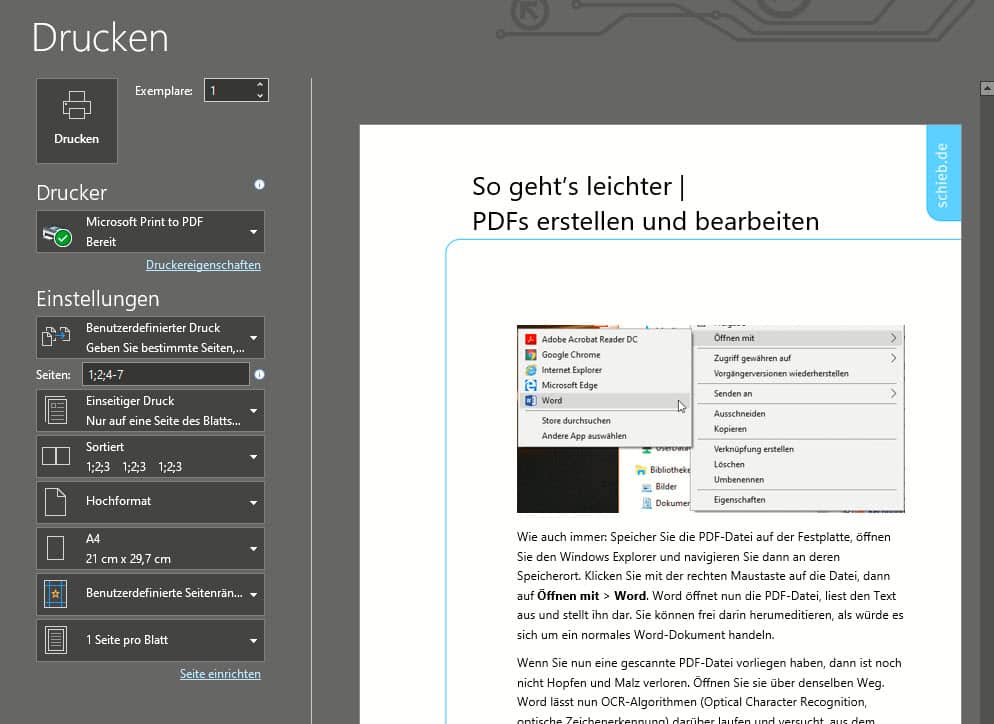Viewport: 994px width, 724px height.
Task: Click the Benutzerdefinierte Seitenränder margins icon
Action: coord(56,594)
